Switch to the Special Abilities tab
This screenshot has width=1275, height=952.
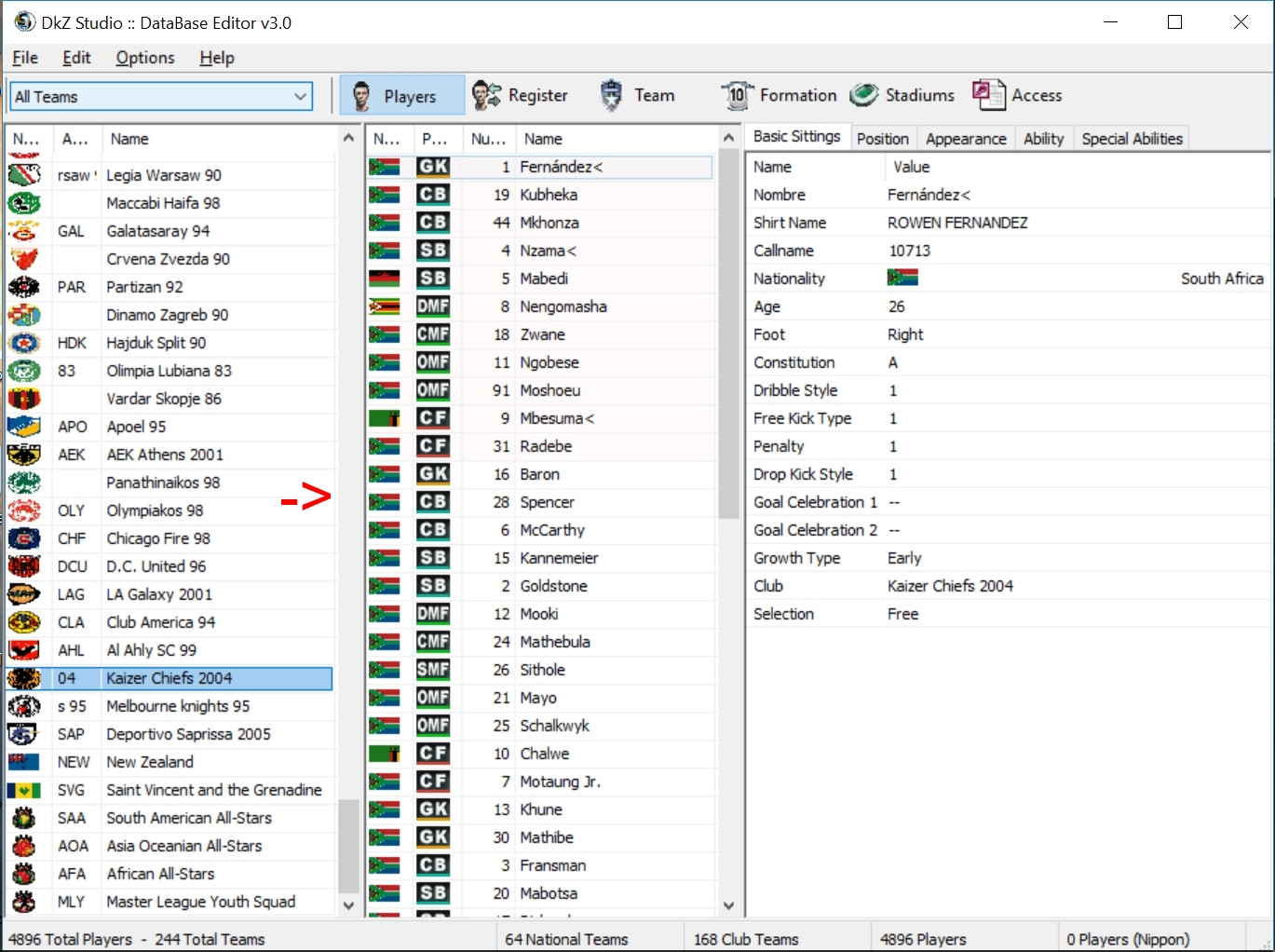[x=1132, y=139]
